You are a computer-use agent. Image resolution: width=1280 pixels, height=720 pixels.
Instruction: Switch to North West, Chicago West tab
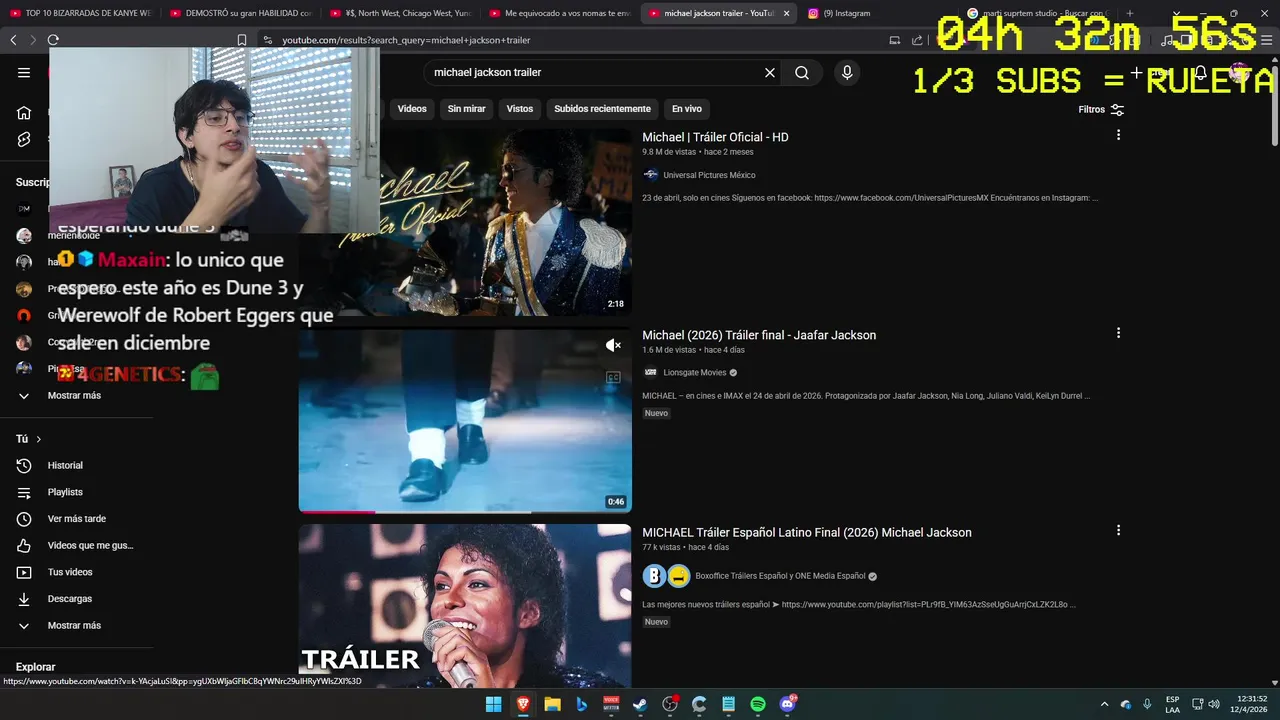pyautogui.click(x=400, y=13)
